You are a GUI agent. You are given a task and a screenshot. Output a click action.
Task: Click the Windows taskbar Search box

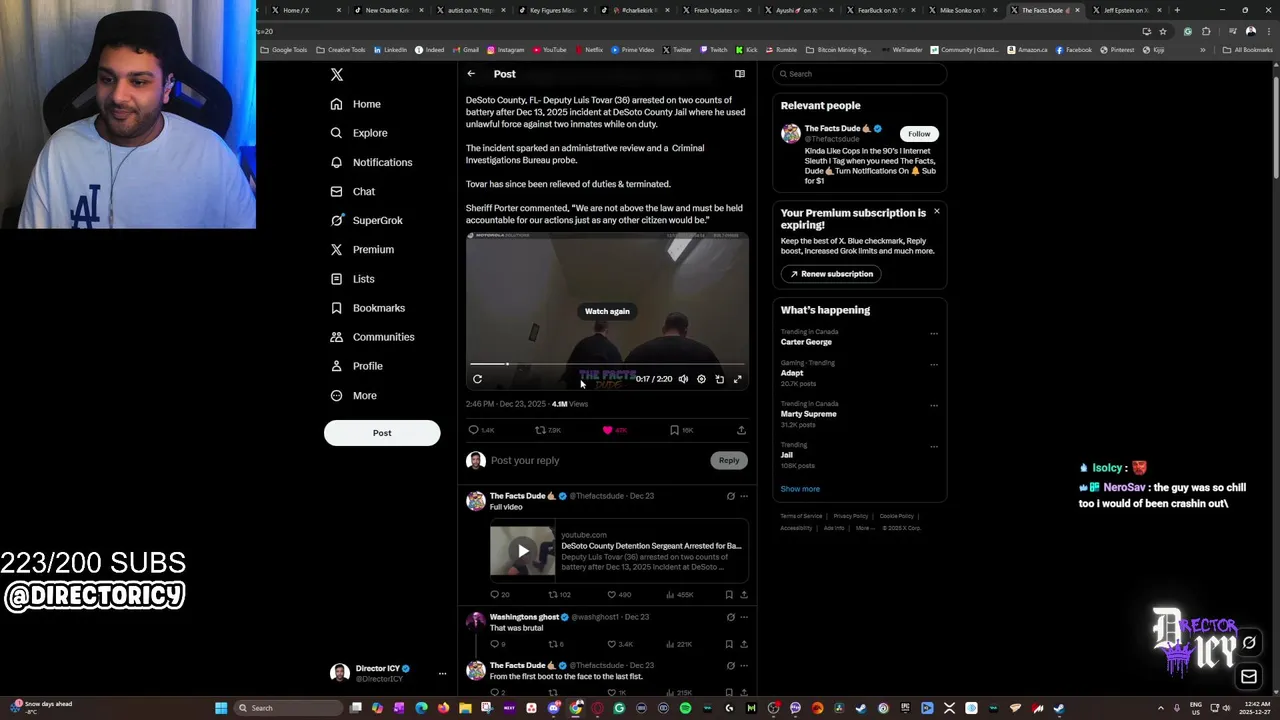coord(288,708)
